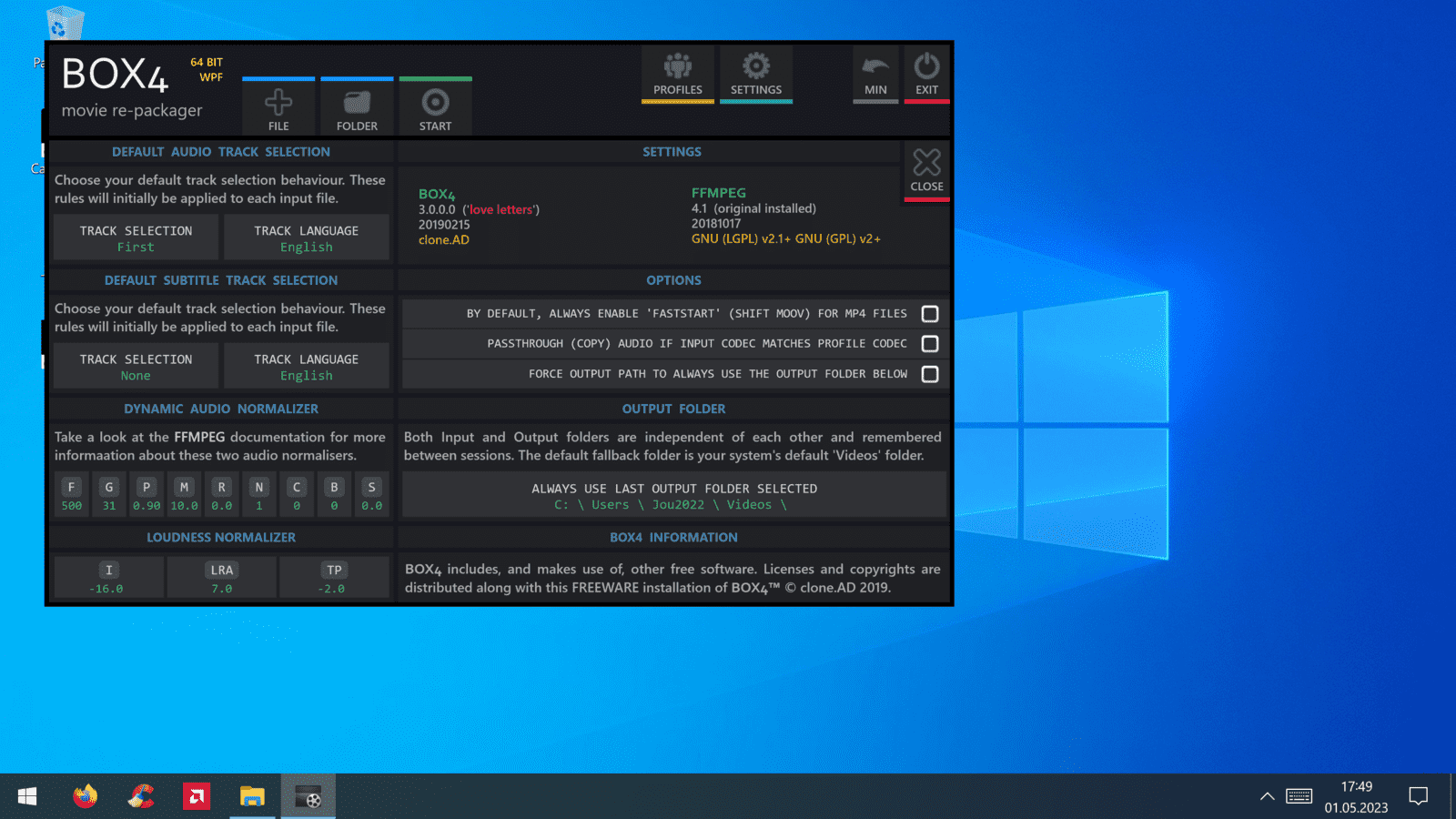Select the C 0 normalizer parameter
The height and width of the screenshot is (819, 1456).
(297, 495)
